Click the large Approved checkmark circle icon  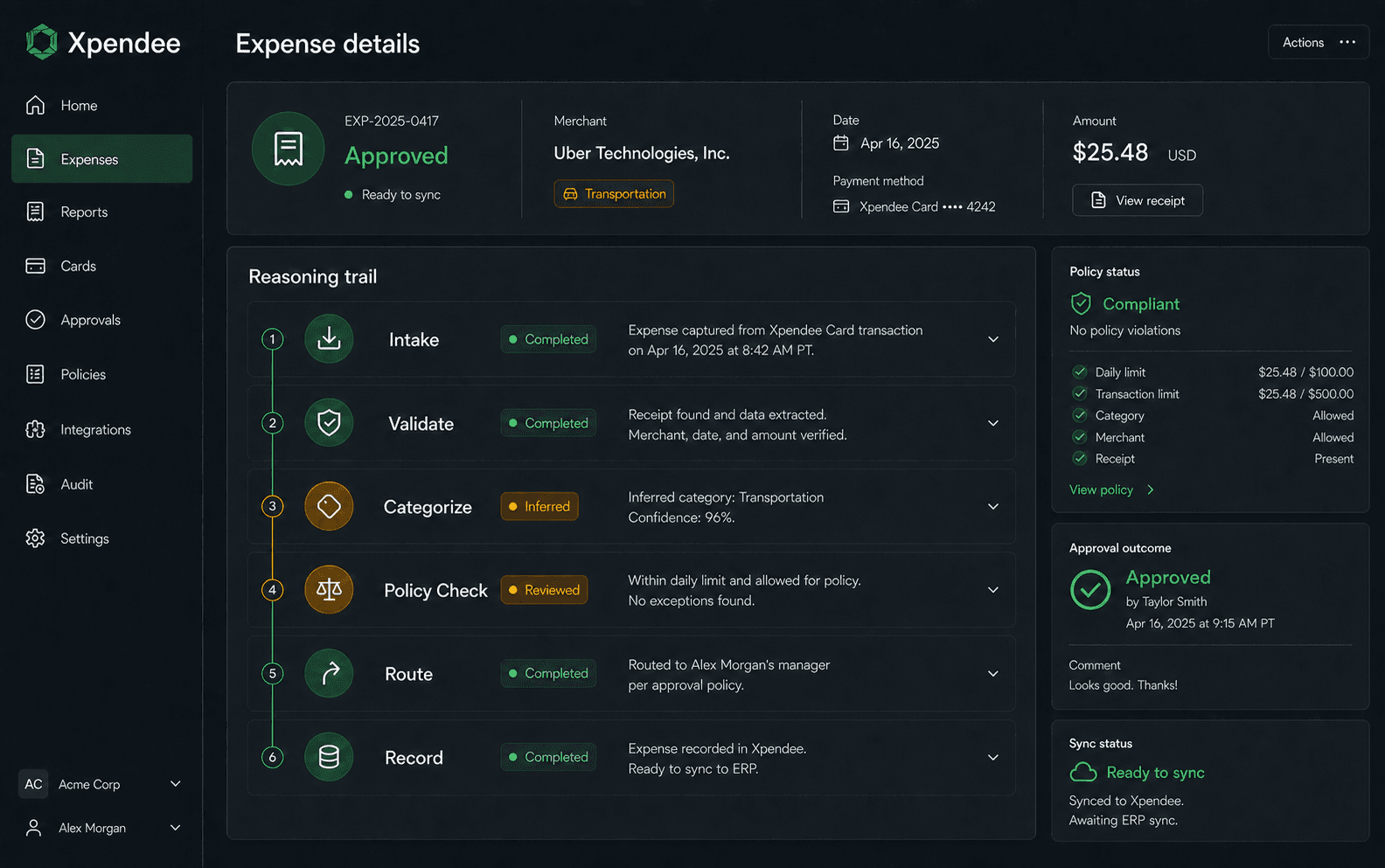point(1090,590)
